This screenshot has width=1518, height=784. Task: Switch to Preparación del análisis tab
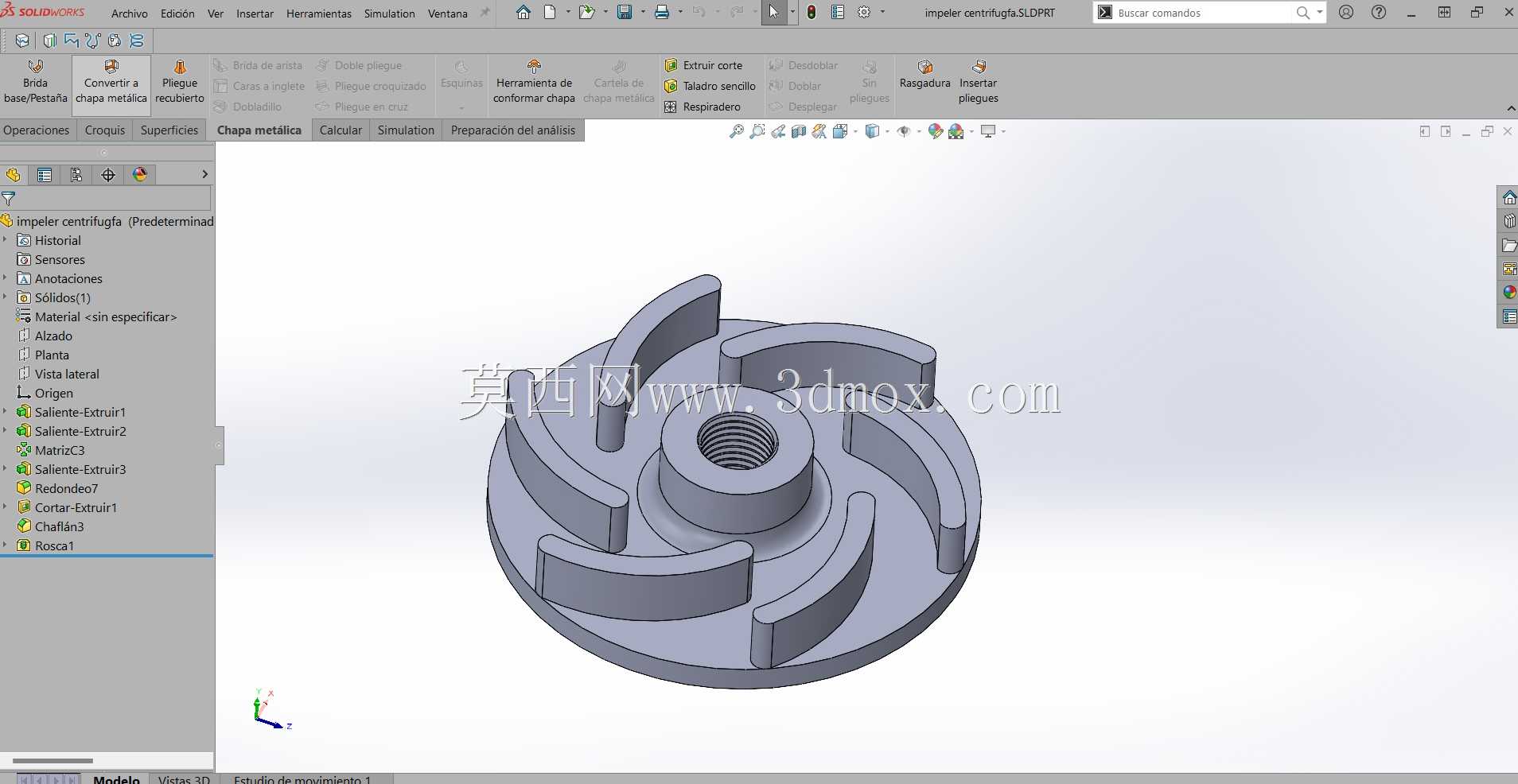(x=513, y=130)
